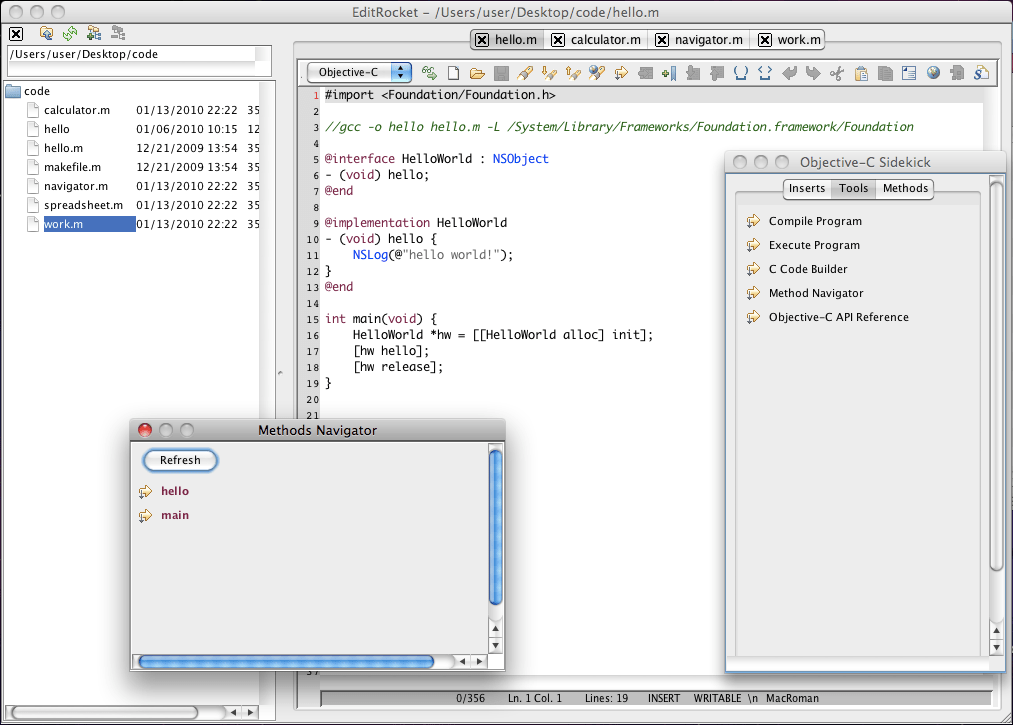1013x725 pixels.
Task: Select makefile.m in the file list
Action: 72,167
